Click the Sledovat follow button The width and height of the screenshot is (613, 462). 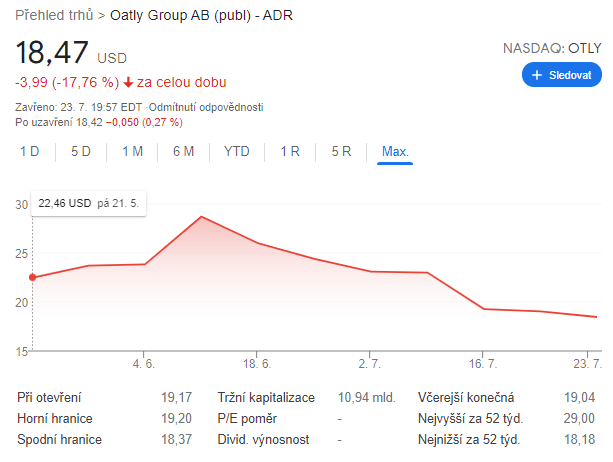[561, 75]
